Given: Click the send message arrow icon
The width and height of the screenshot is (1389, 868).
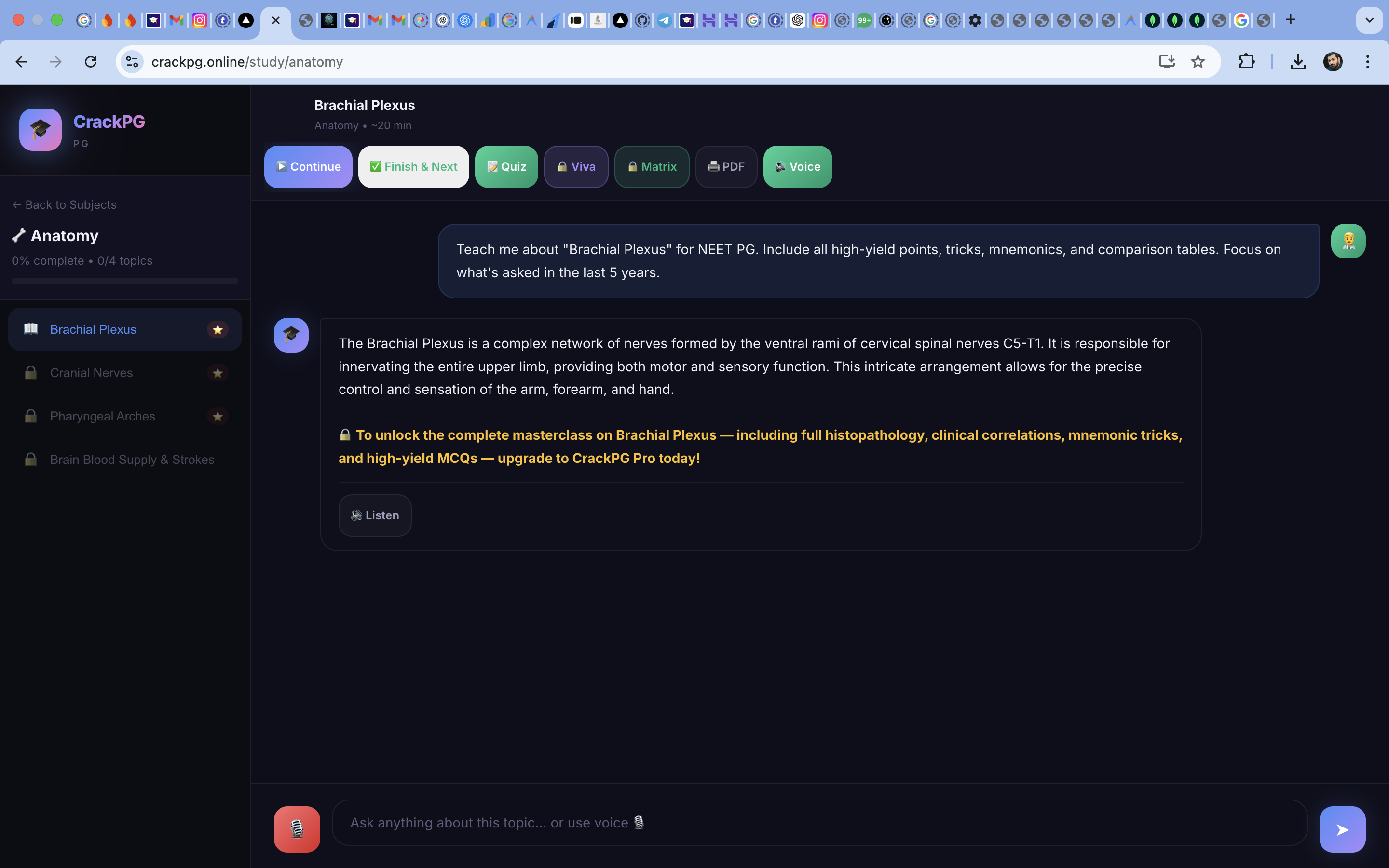Looking at the screenshot, I should point(1342,828).
